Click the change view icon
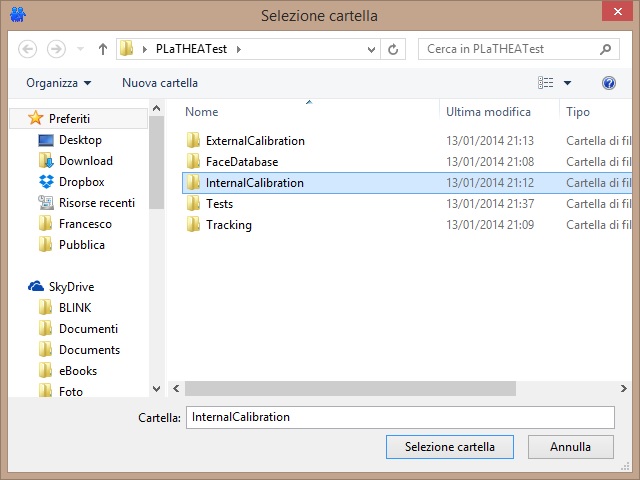The height and width of the screenshot is (480, 640). [x=546, y=83]
